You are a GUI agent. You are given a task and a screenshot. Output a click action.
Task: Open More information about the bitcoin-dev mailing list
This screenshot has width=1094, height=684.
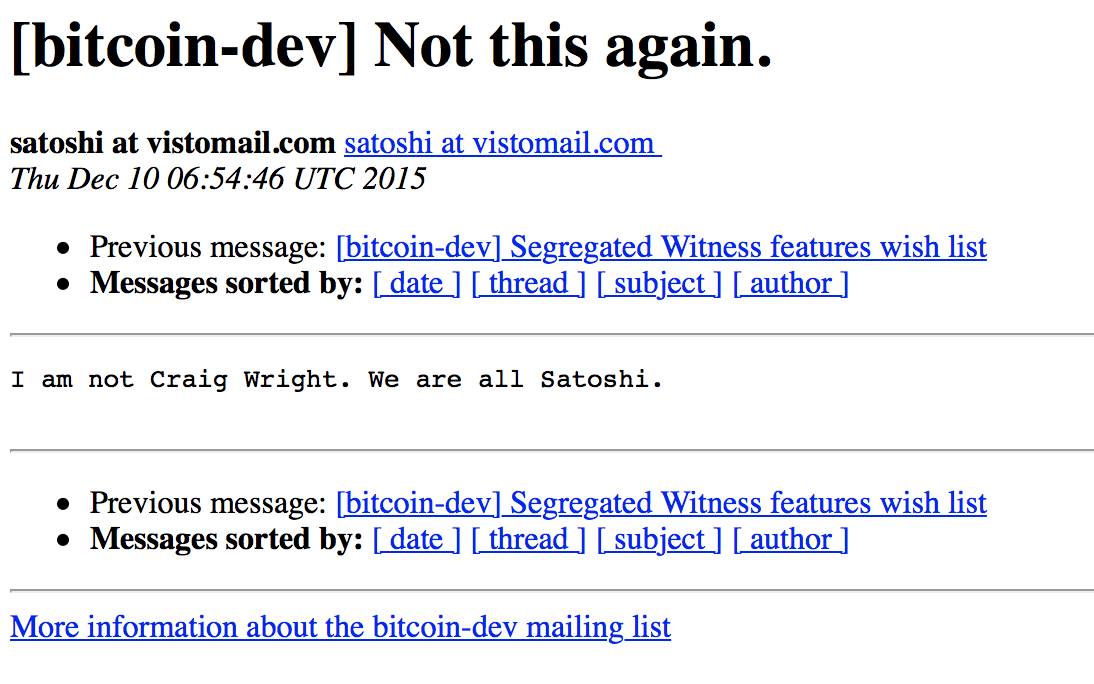(x=340, y=628)
